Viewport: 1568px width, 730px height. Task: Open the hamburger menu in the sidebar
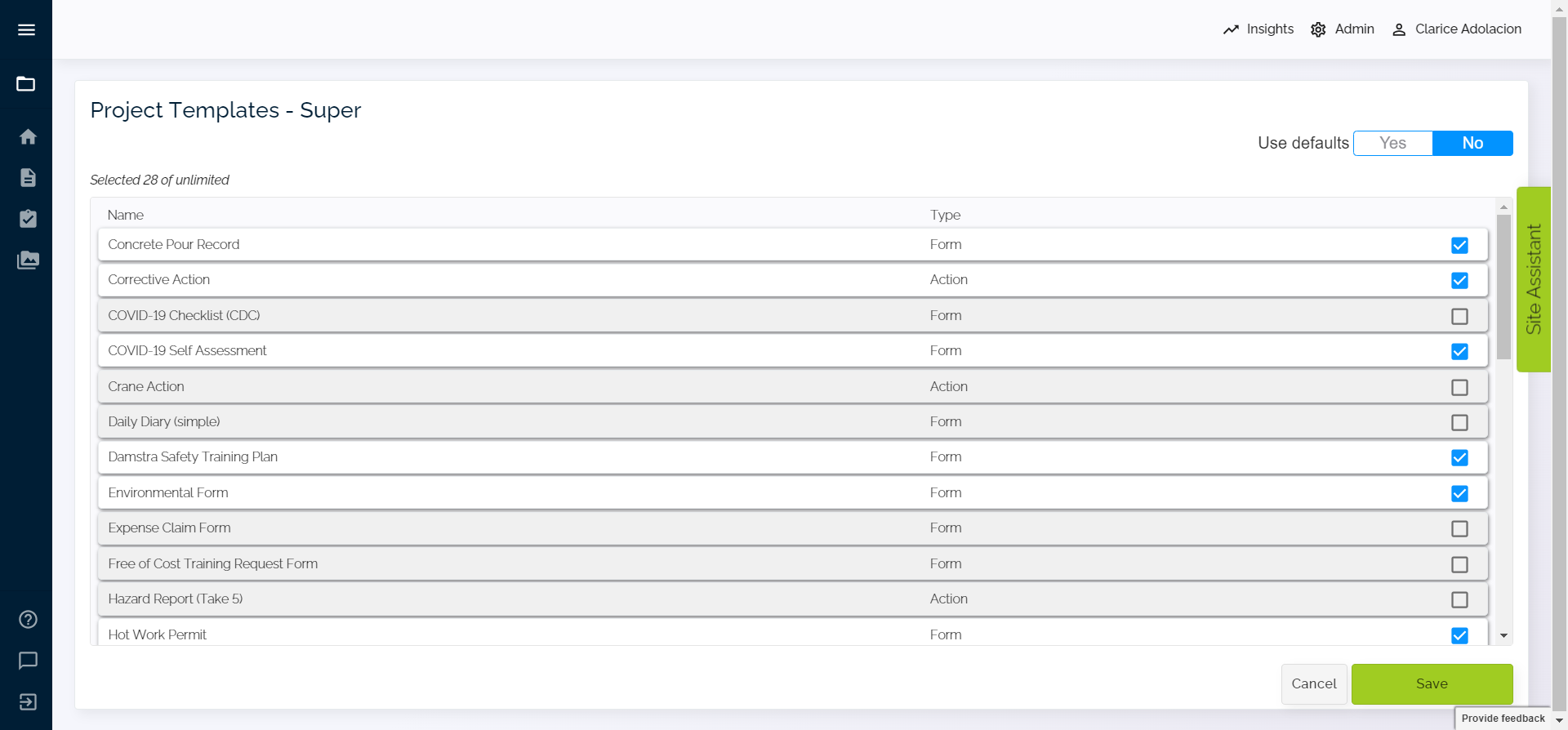[x=26, y=30]
